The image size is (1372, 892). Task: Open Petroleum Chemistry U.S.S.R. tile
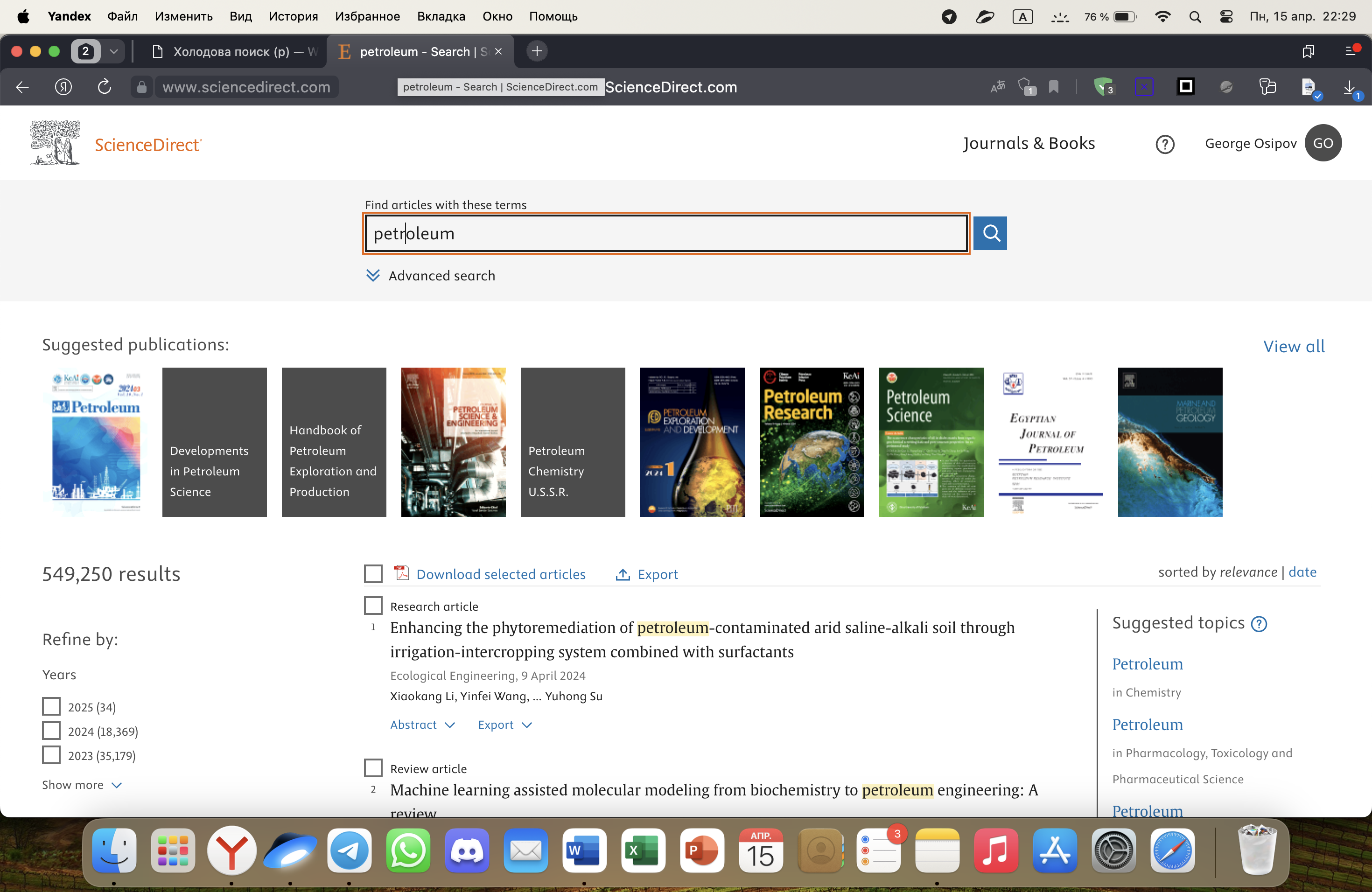point(573,442)
